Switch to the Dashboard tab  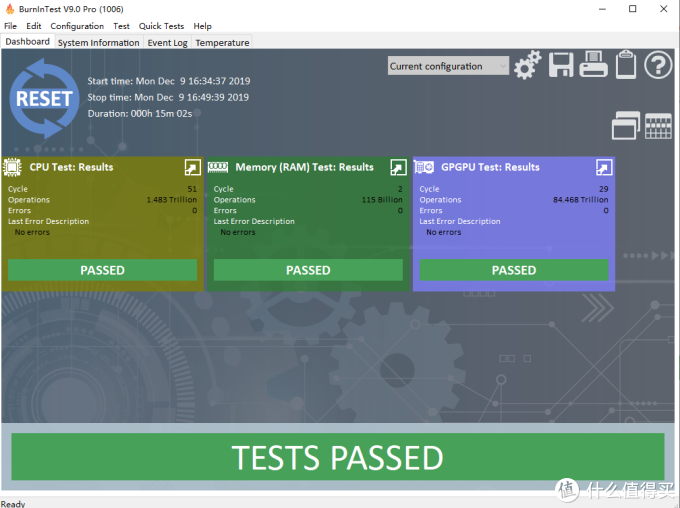[x=27, y=42]
